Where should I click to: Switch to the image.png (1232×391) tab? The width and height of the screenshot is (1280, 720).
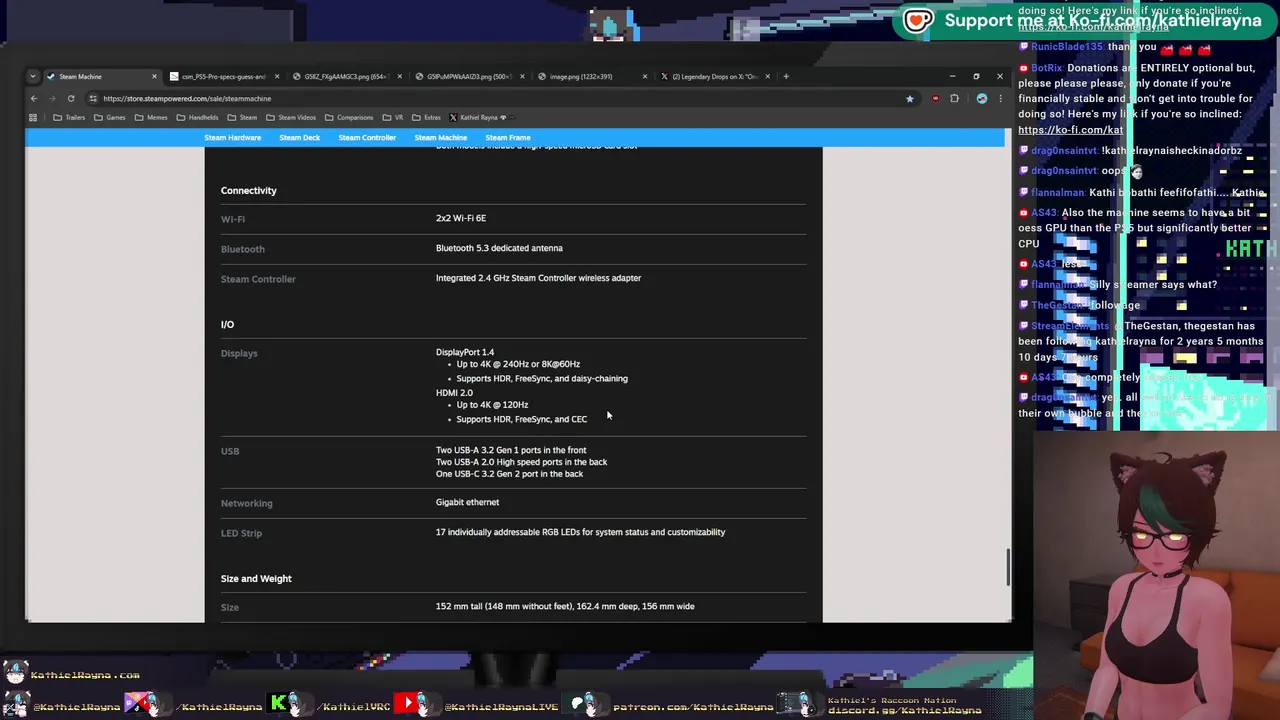[592, 76]
